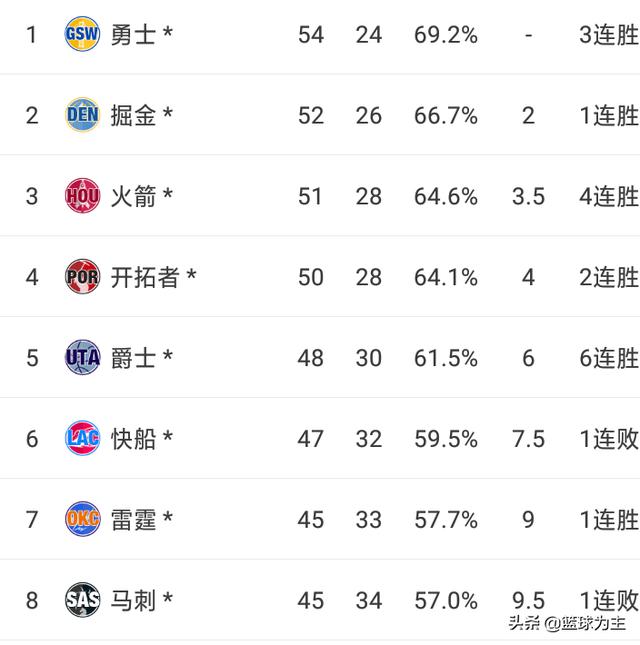The image size is (640, 645).
Task: Click the 69.2% win rate cell
Action: [x=446, y=35]
